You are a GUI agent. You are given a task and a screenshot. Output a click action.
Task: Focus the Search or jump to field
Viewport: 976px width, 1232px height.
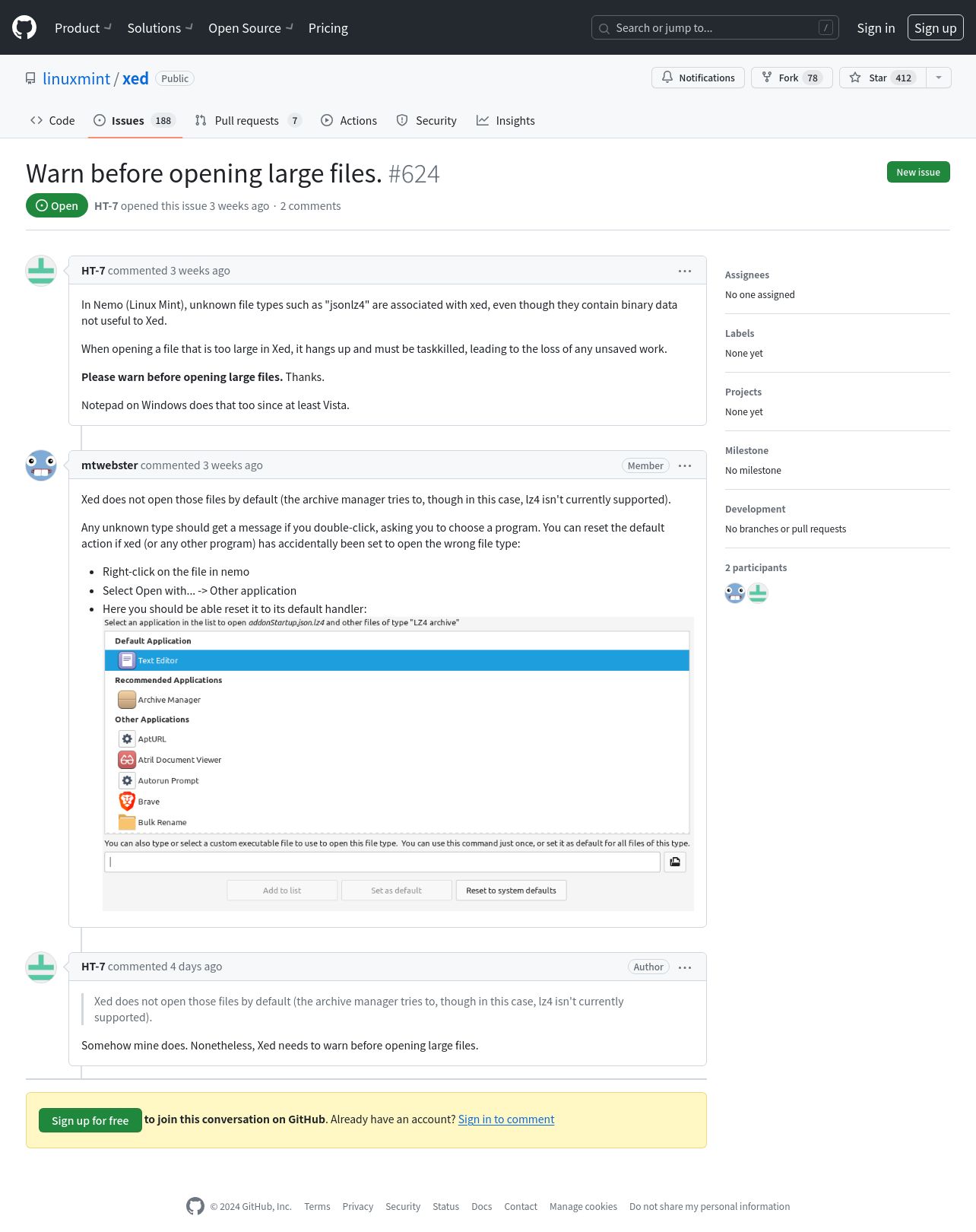[x=715, y=27]
